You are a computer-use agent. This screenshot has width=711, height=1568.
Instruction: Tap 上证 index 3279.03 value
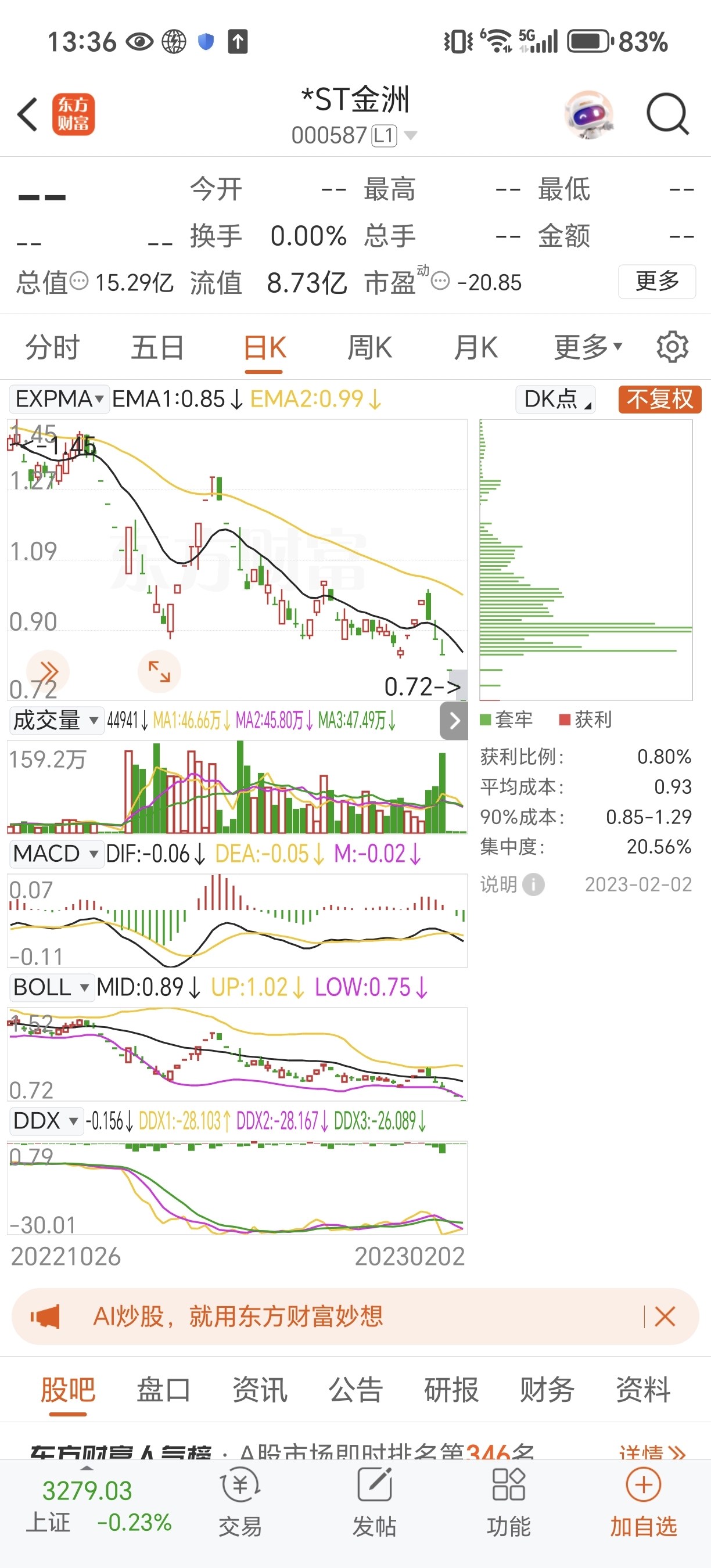tap(87, 1491)
